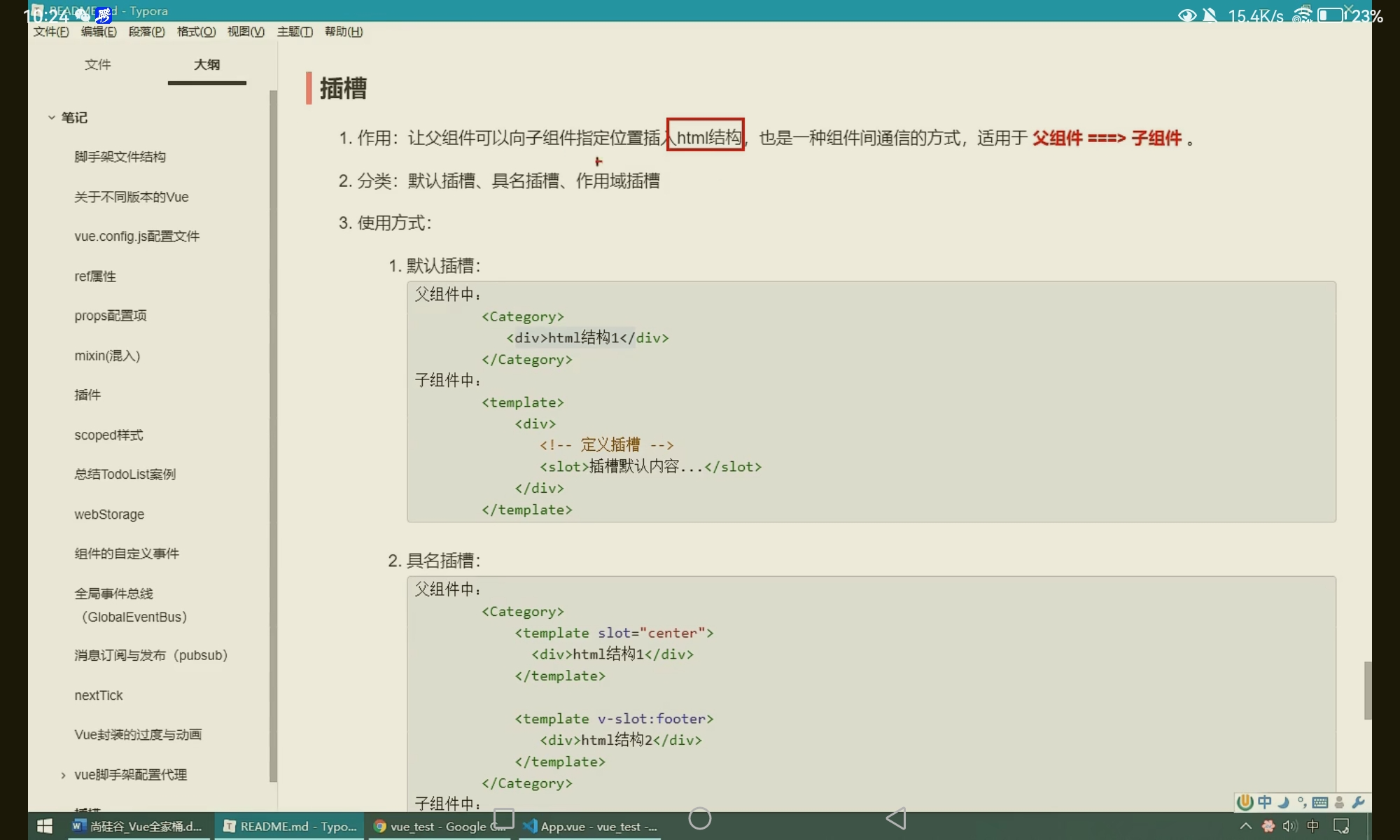
Task: Toggle the IME moon half-width mode
Action: (1284, 802)
